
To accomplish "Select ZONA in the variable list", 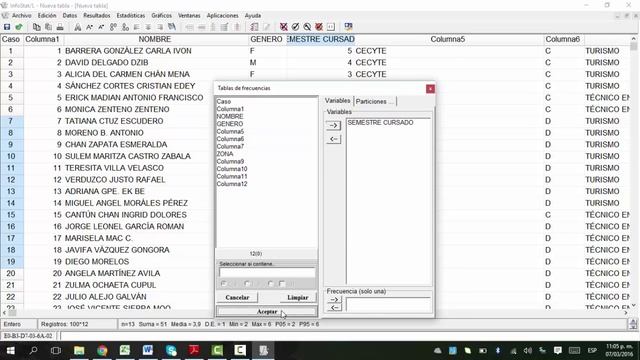I will point(225,154).
